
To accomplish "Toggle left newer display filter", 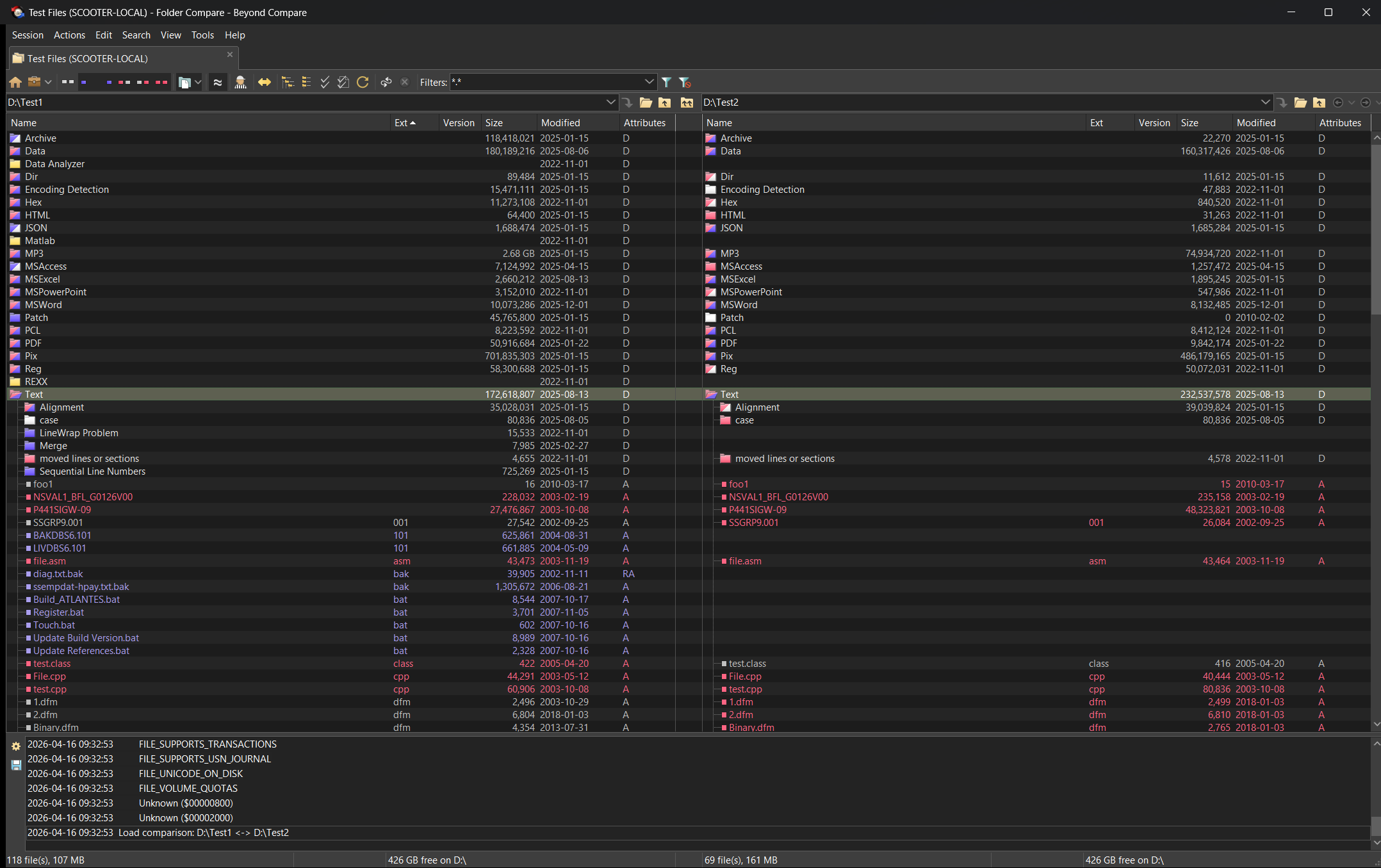I will click(124, 82).
